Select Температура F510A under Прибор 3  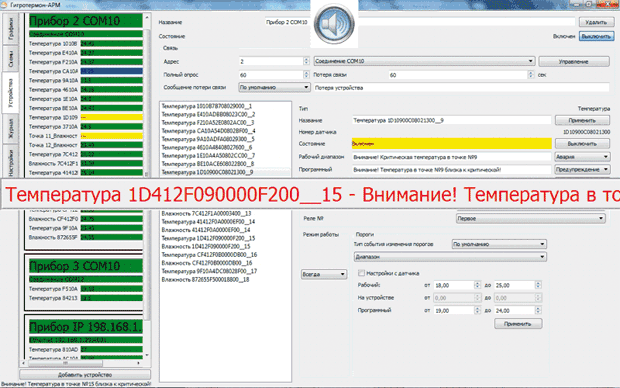coord(85,289)
